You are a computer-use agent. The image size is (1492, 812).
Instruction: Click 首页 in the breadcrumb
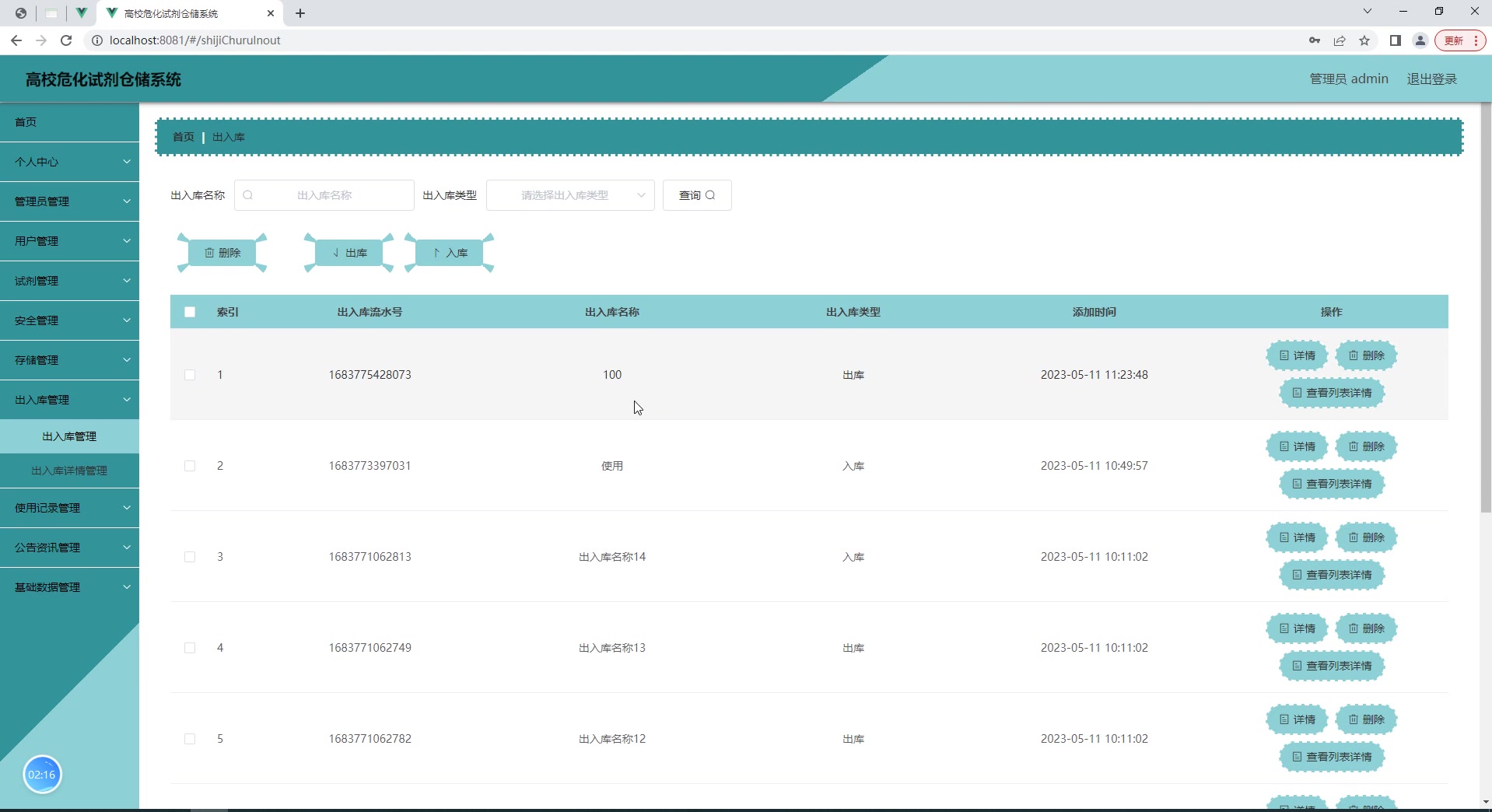click(184, 137)
